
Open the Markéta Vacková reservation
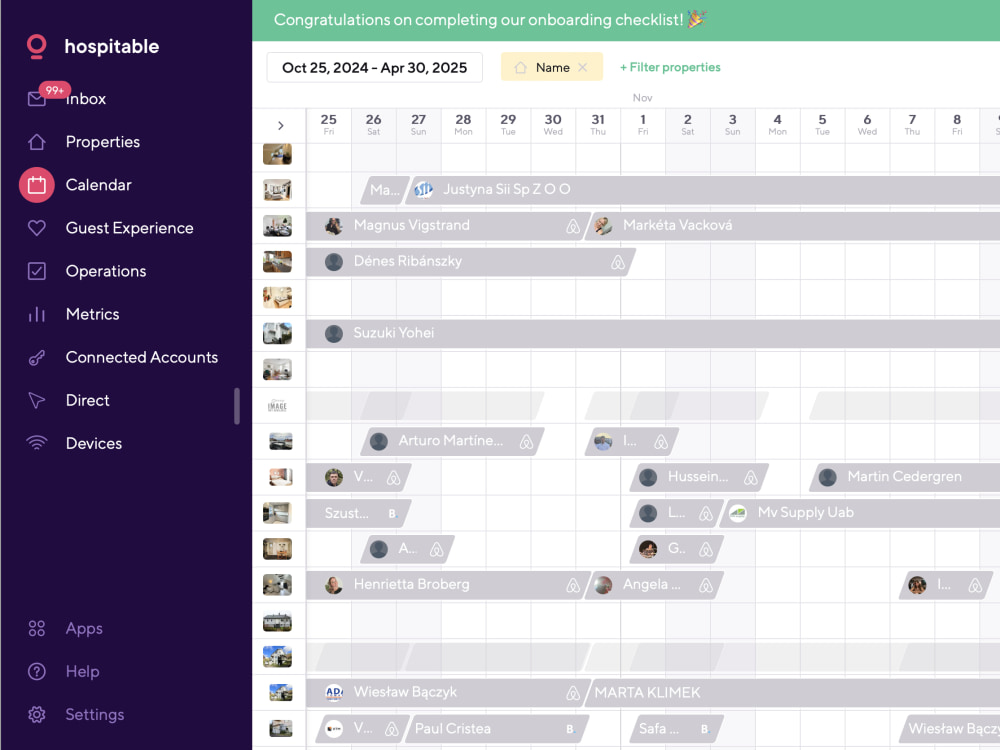791,225
